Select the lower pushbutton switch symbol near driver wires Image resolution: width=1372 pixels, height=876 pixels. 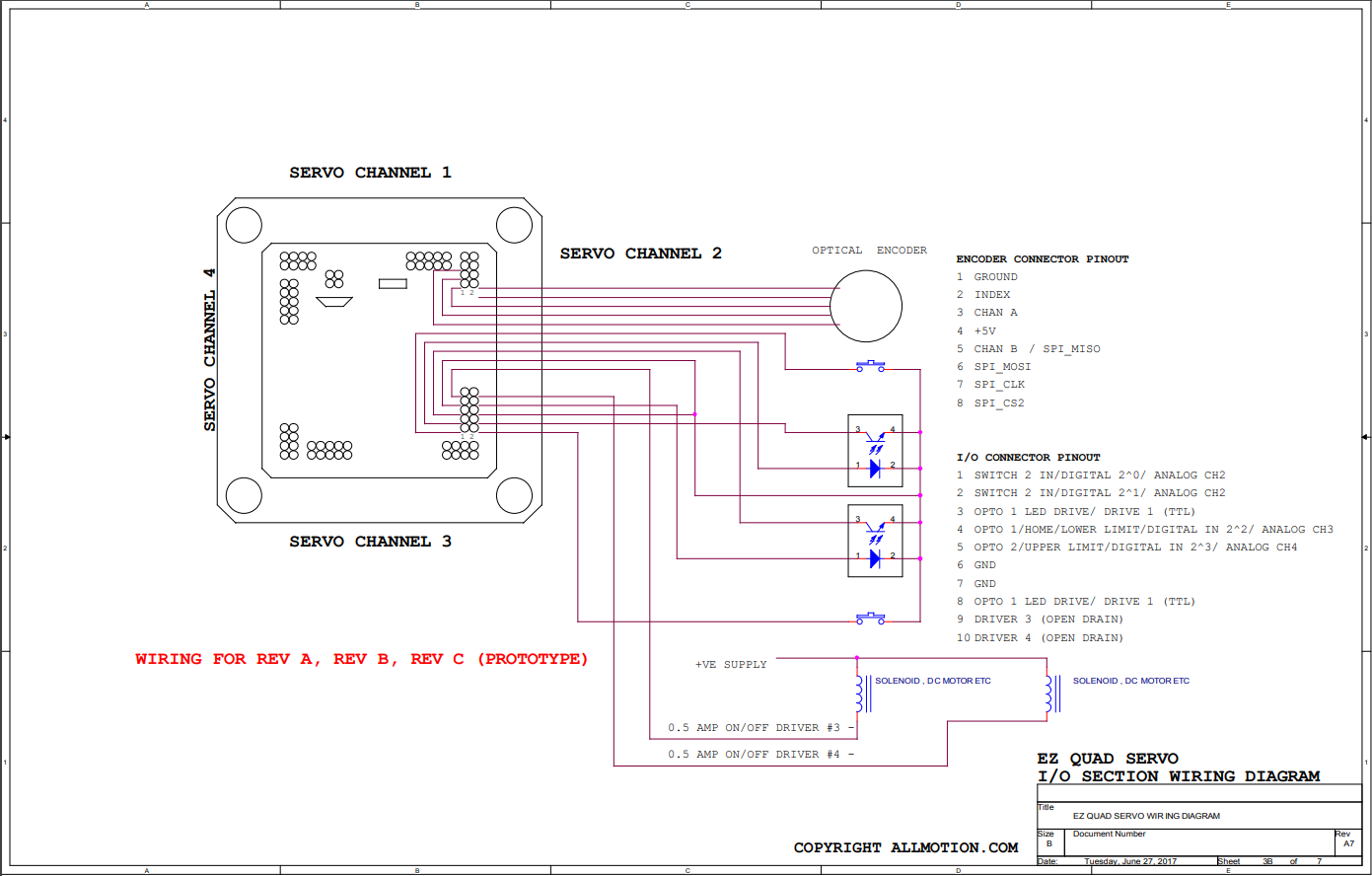click(870, 618)
